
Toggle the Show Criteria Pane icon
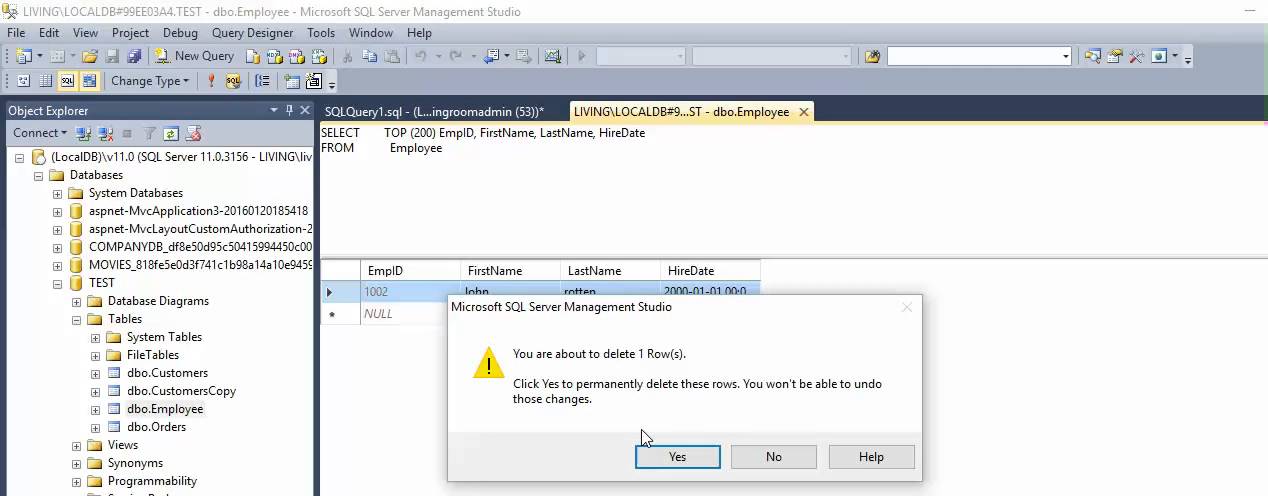(46, 81)
